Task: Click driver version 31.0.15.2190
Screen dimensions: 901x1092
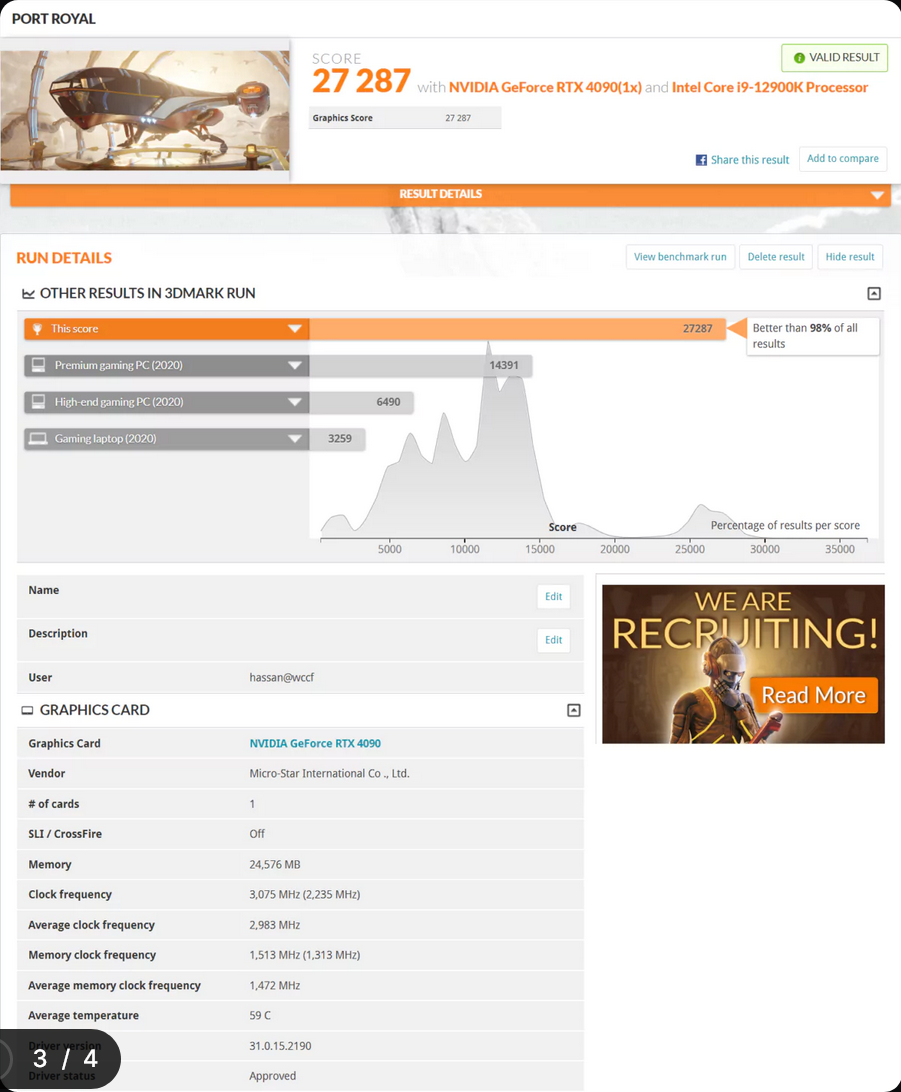Action: click(x=280, y=1047)
